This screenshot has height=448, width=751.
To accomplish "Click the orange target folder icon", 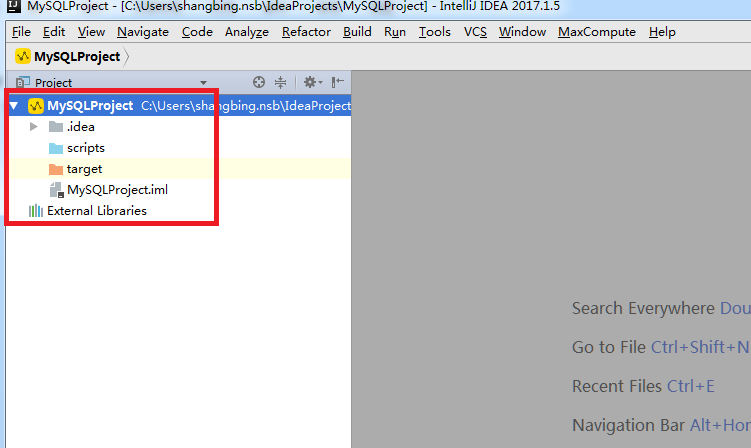I will point(56,169).
